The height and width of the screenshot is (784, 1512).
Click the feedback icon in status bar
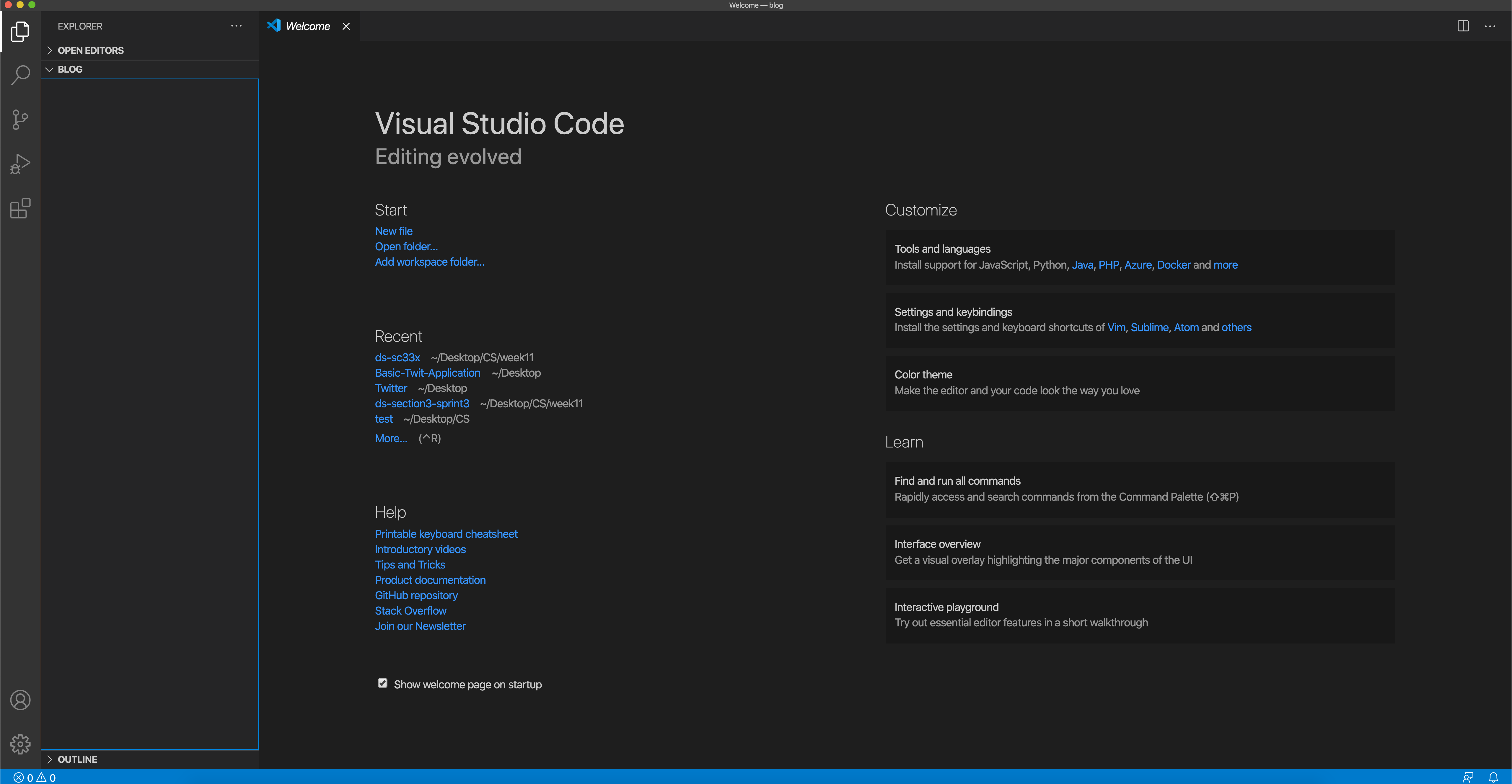[1468, 778]
